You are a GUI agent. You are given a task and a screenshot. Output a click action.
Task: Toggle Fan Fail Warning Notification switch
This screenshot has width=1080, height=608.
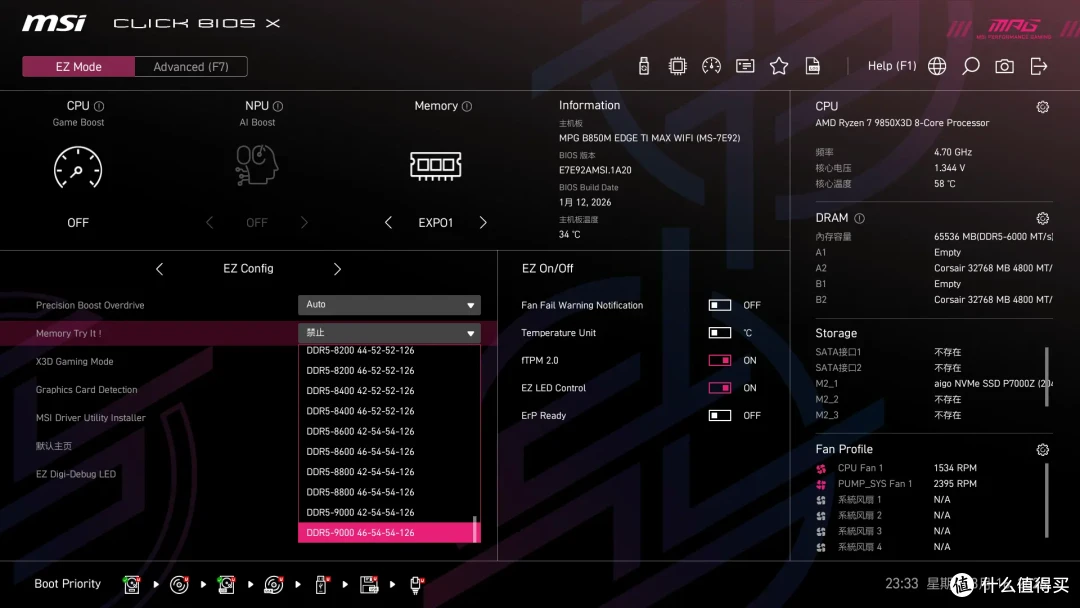tap(720, 305)
